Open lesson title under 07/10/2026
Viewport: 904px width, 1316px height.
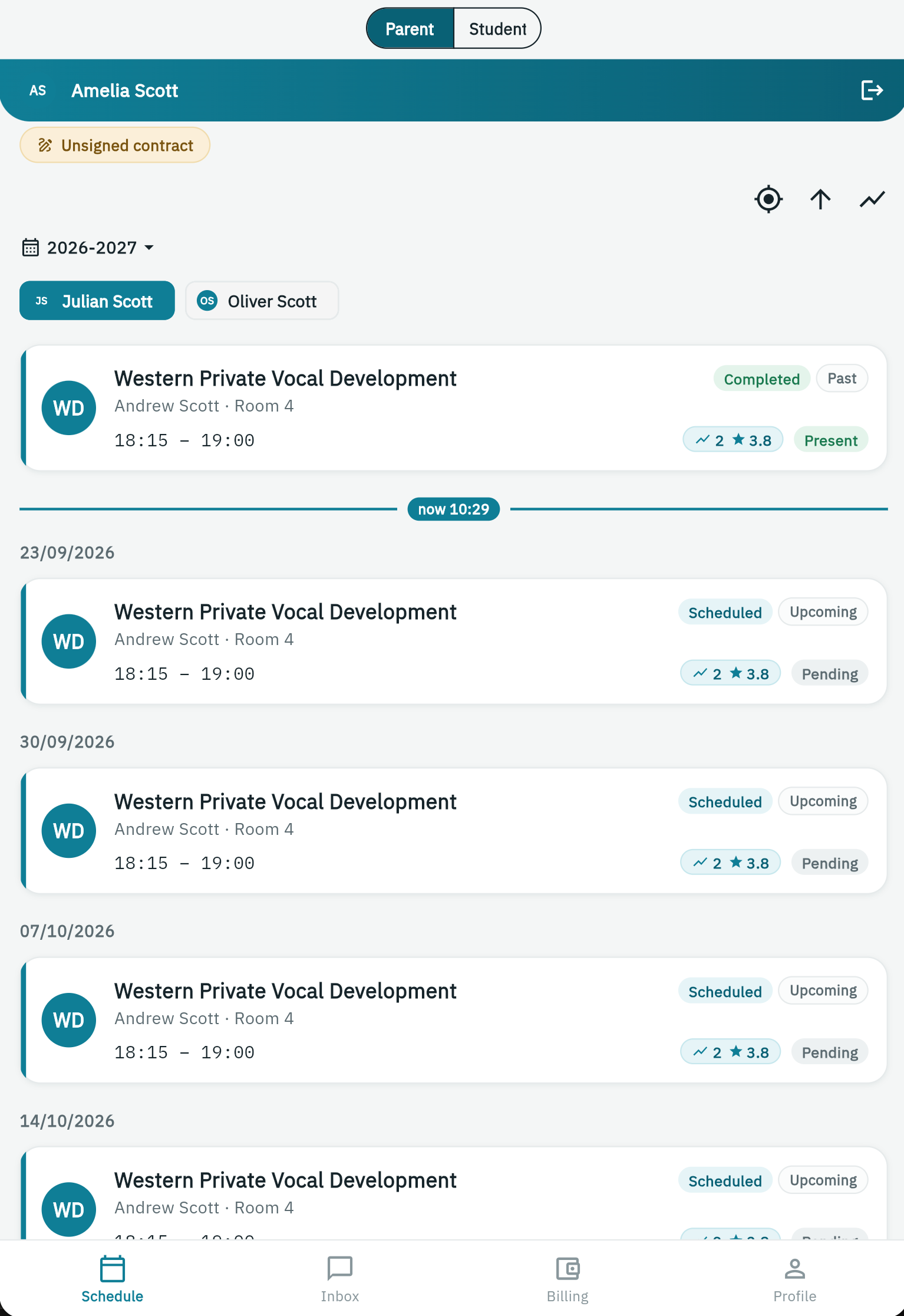285,991
